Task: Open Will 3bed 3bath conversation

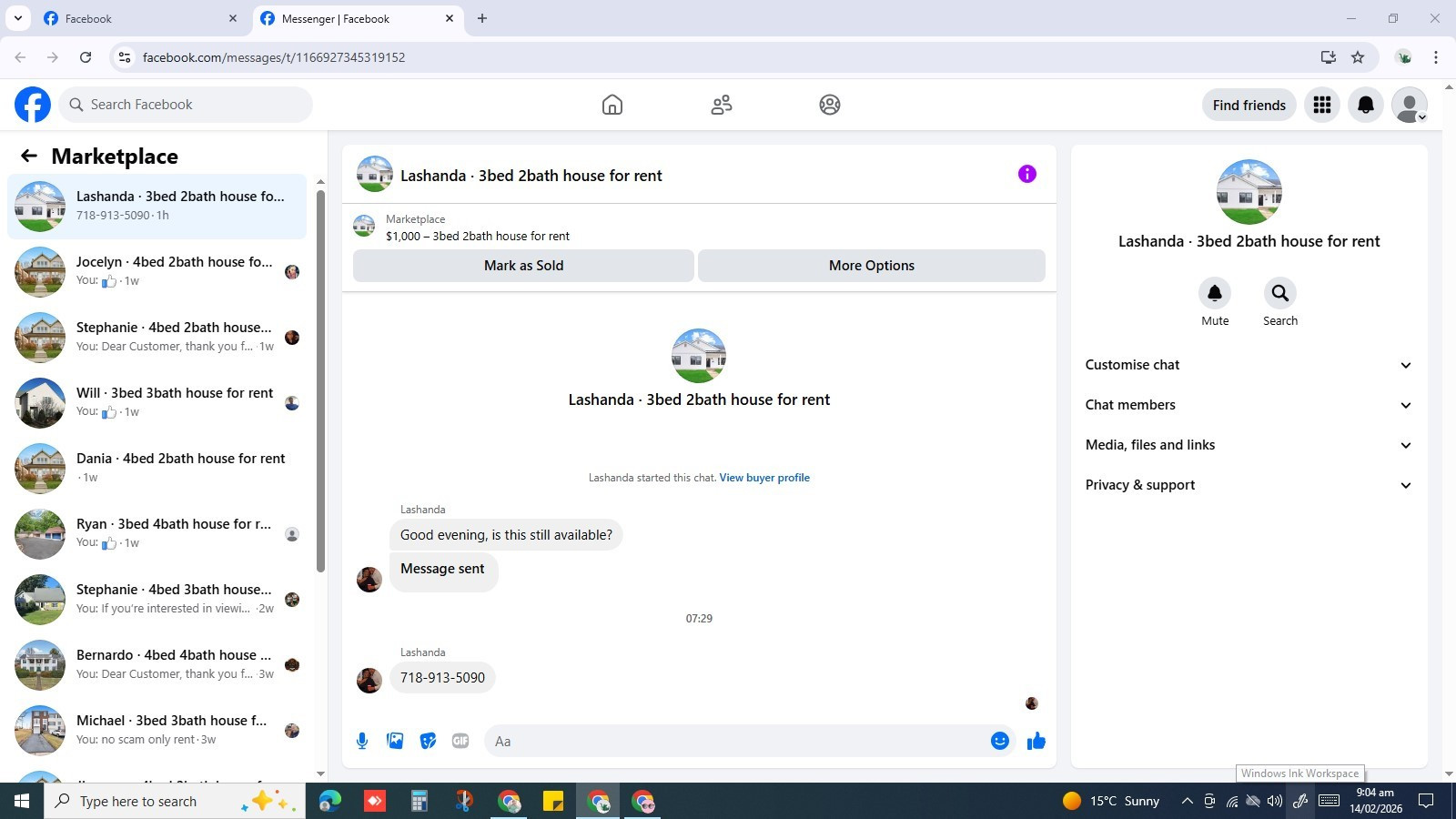Action: click(x=157, y=403)
